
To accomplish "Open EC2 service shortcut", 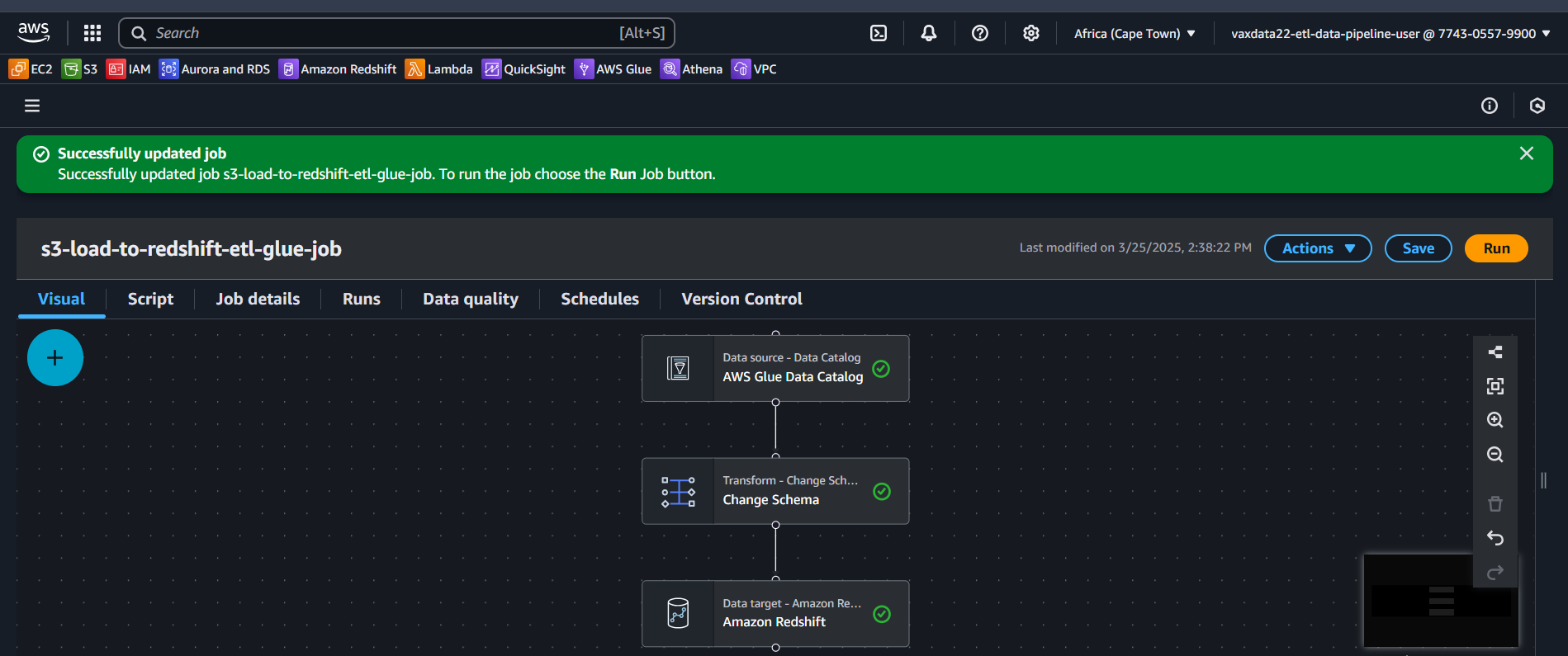I will [31, 69].
